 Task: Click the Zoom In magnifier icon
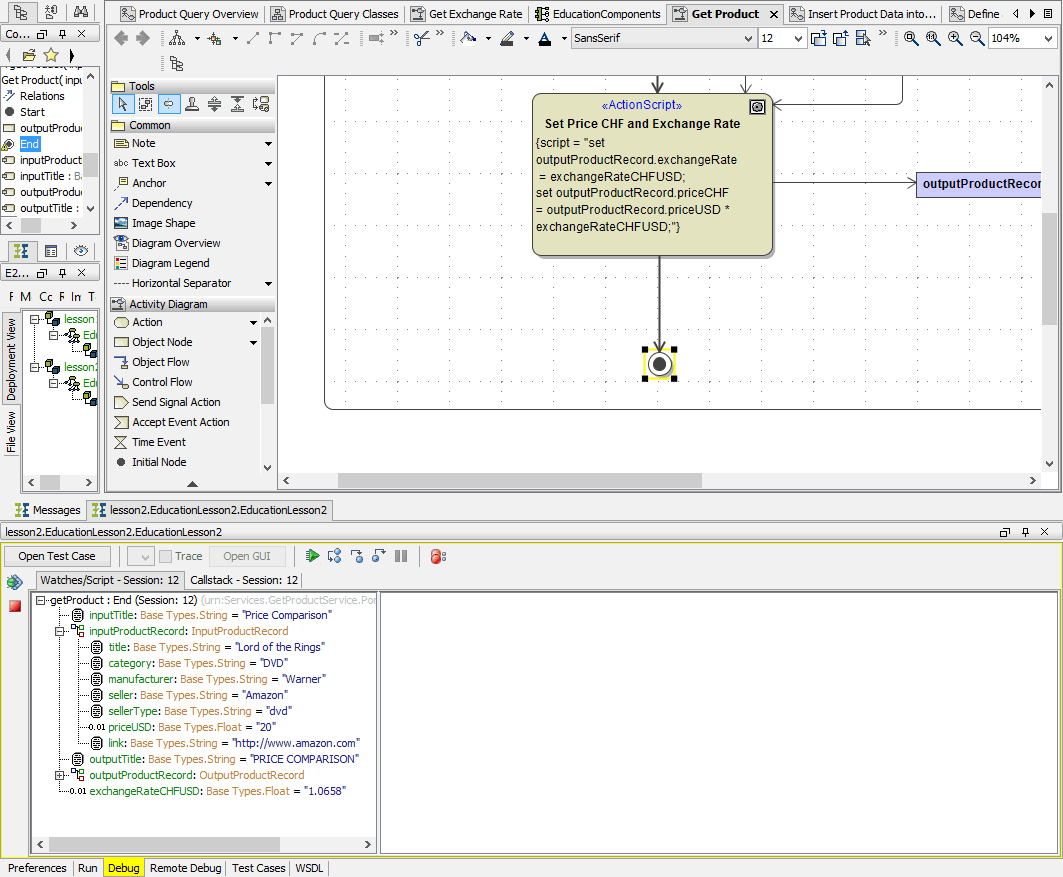click(955, 38)
